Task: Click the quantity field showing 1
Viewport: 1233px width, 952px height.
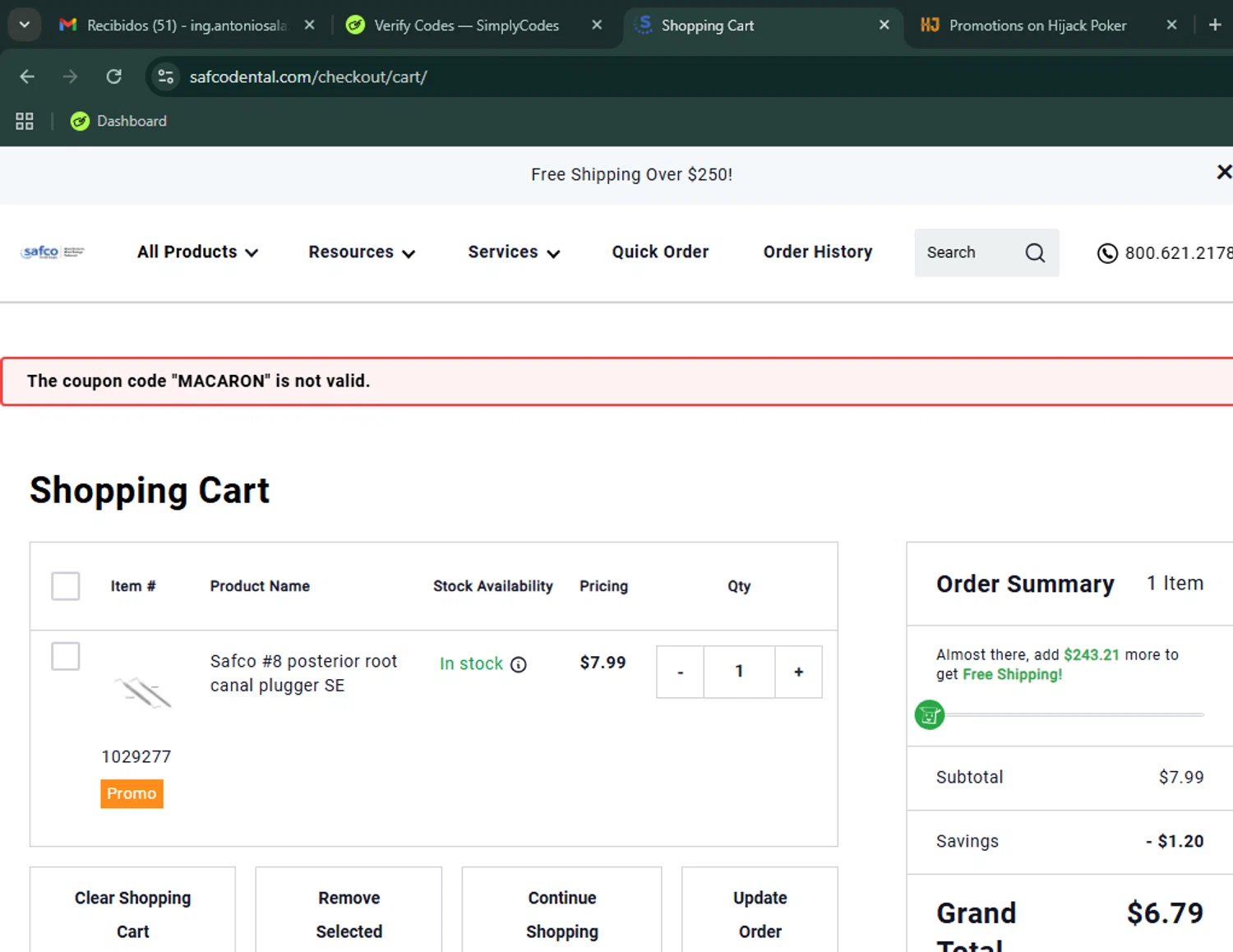Action: tap(739, 672)
